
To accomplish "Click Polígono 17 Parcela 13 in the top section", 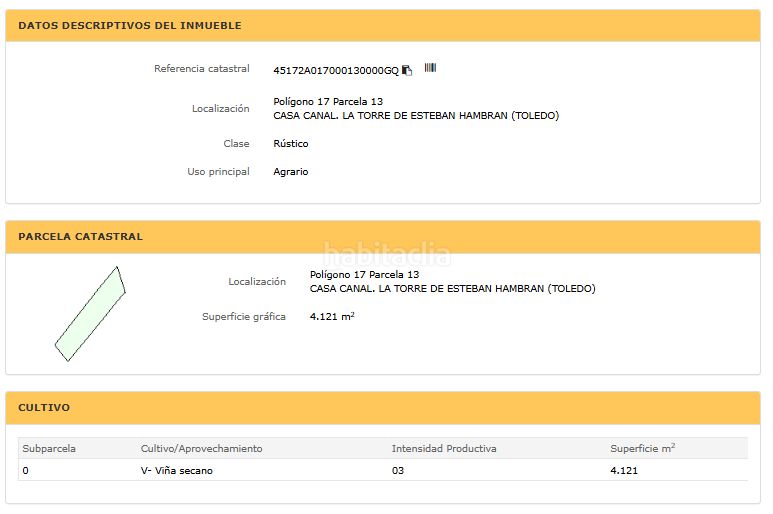I will [x=328, y=102].
